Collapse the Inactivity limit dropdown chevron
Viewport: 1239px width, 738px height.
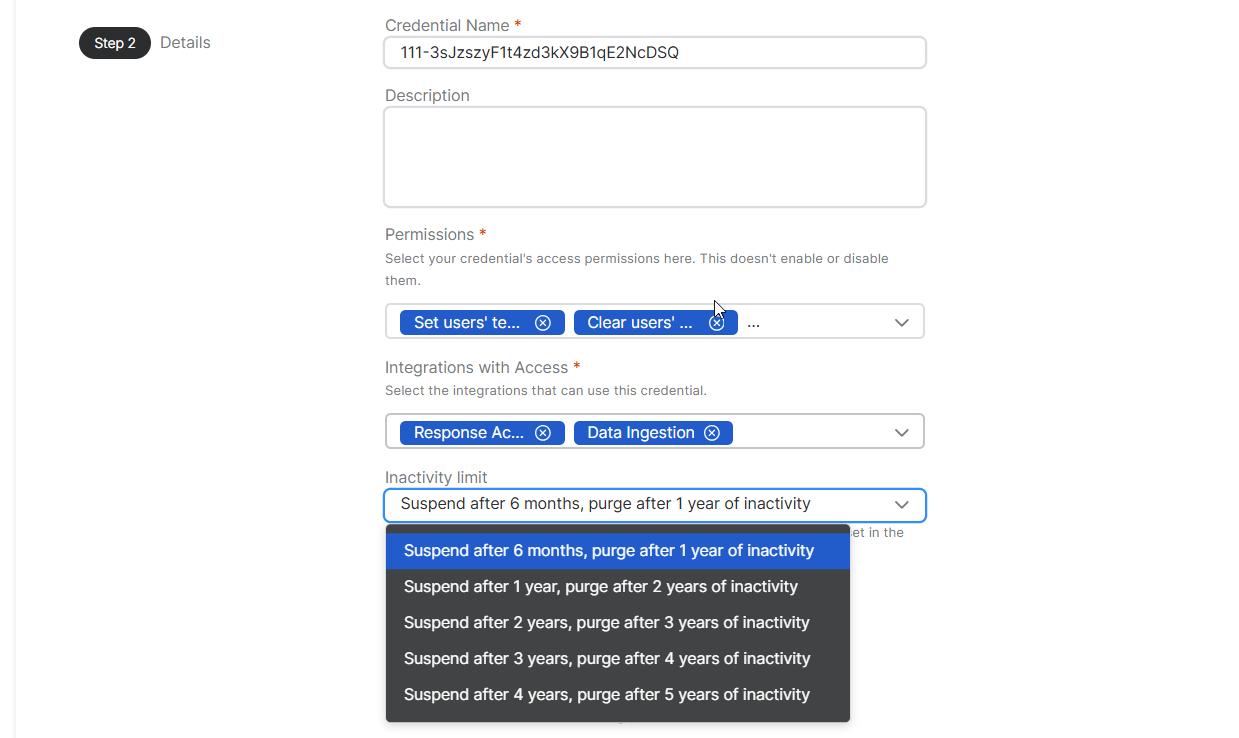pyautogui.click(x=901, y=505)
